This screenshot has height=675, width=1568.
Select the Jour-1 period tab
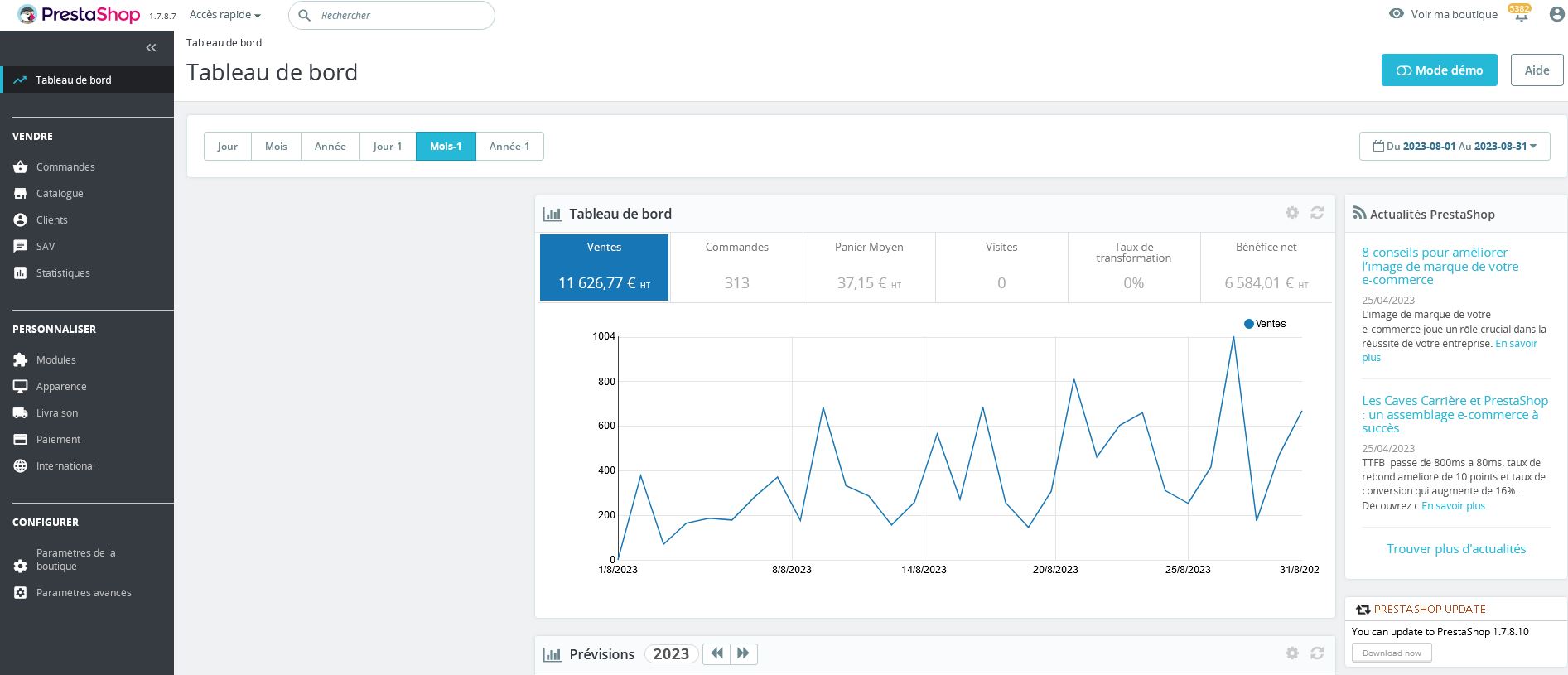388,147
